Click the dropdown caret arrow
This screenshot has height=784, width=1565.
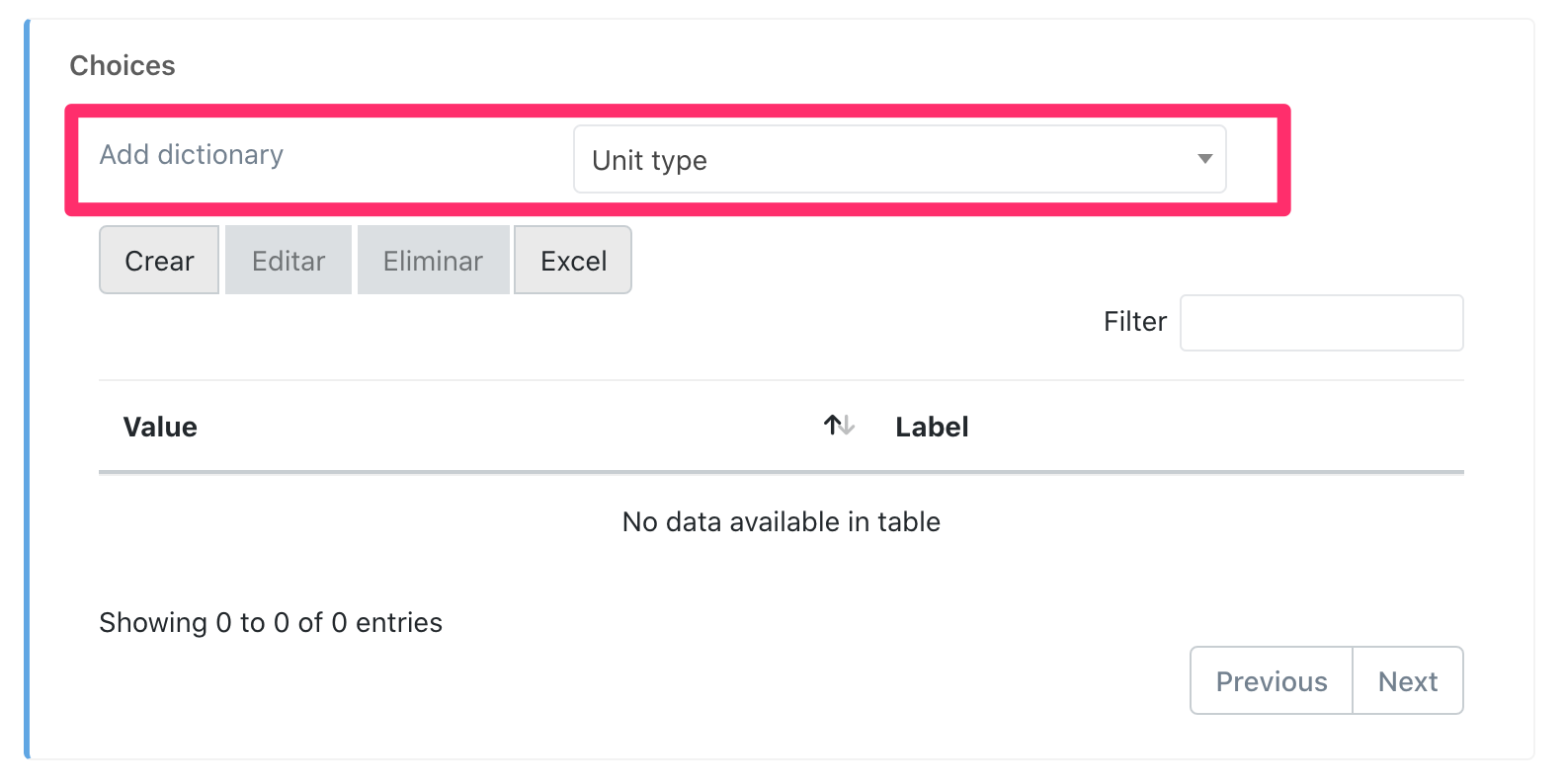point(1204,159)
